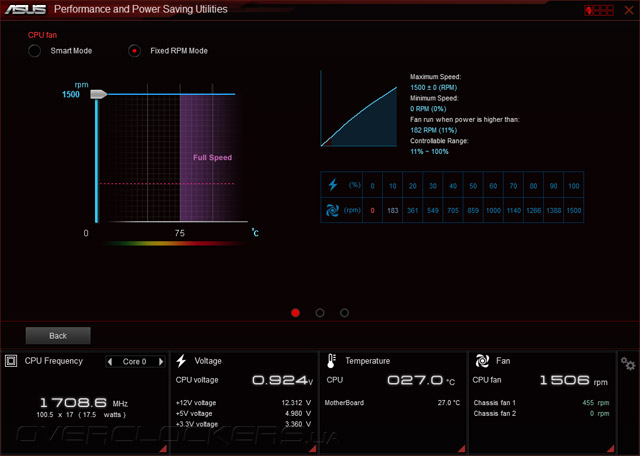The height and width of the screenshot is (456, 640).
Task: Click the 75 temperature axis label
Action: [x=180, y=233]
